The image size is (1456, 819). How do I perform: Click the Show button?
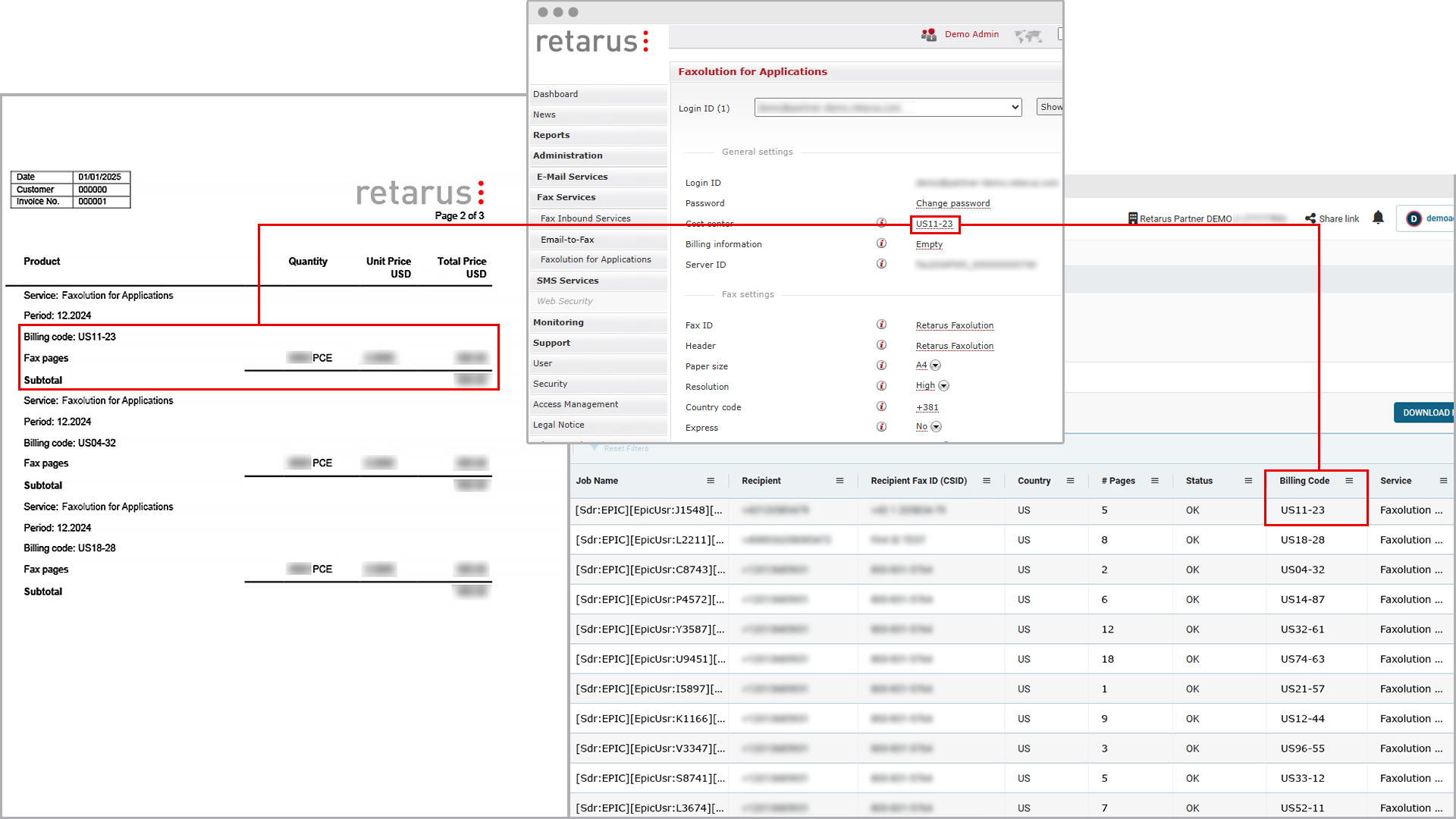click(1050, 107)
